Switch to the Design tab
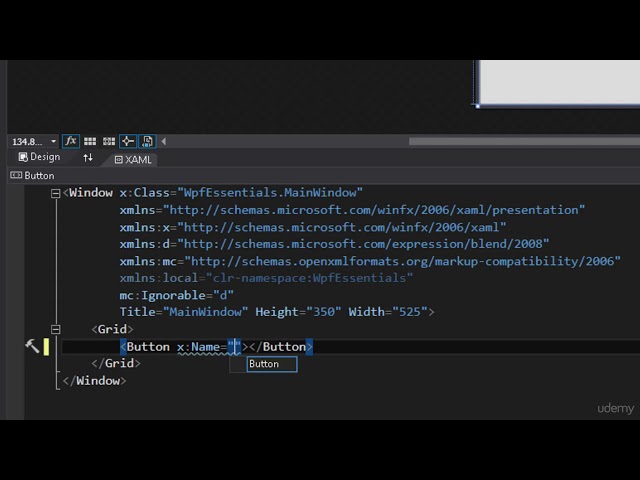Viewport: 640px width, 480px height. pos(39,157)
